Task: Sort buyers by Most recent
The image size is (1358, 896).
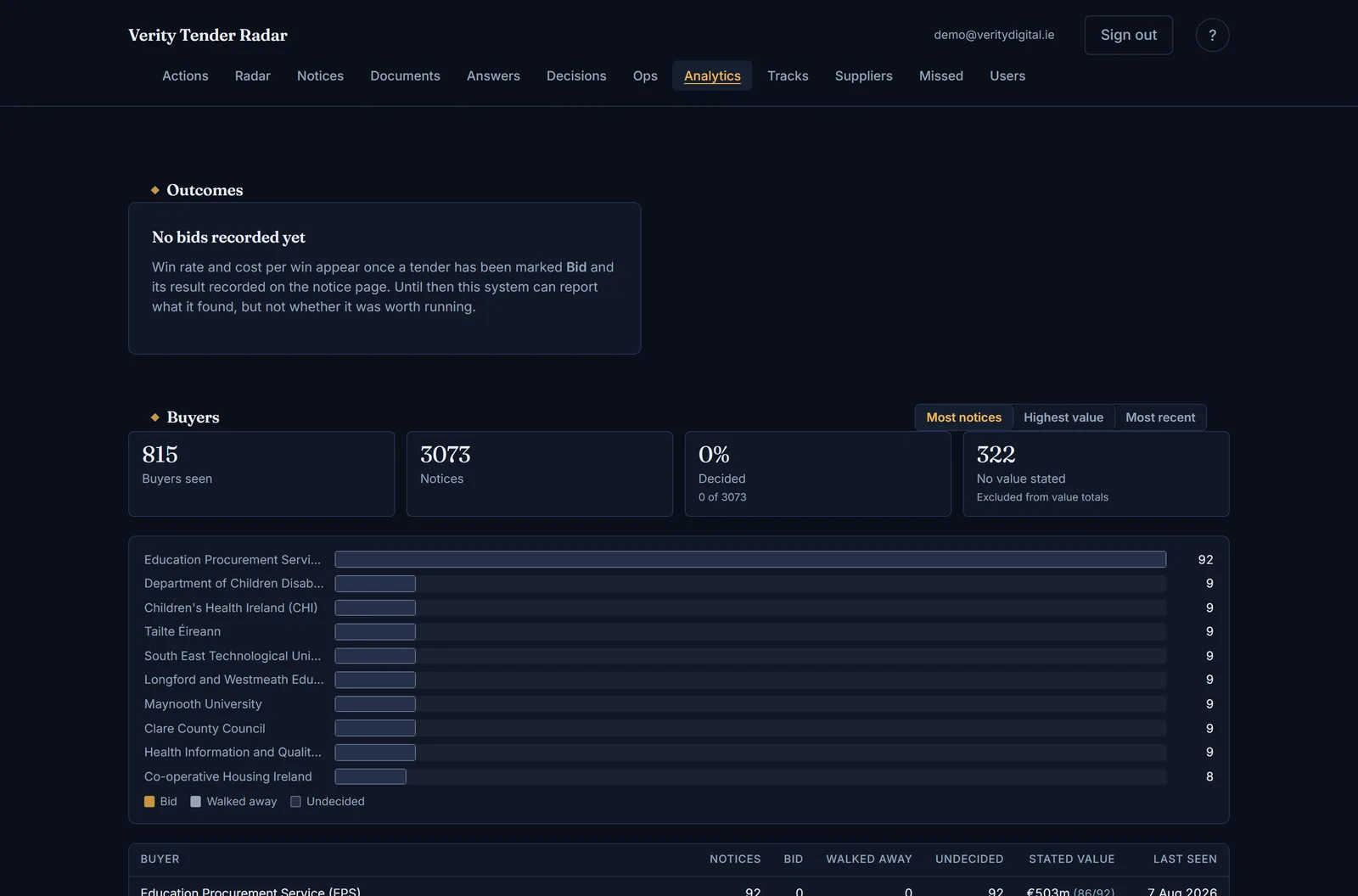Action: click(x=1160, y=417)
